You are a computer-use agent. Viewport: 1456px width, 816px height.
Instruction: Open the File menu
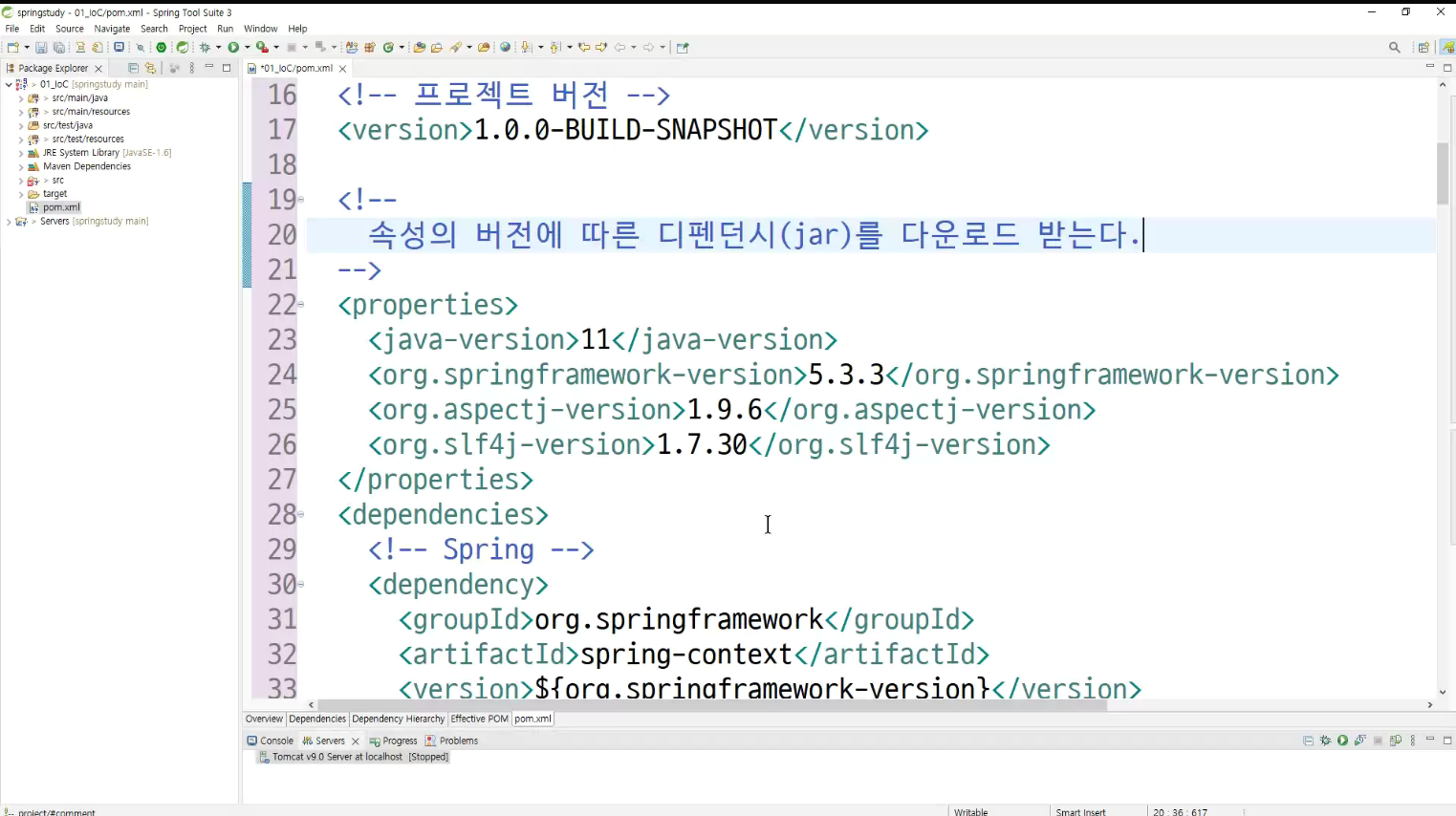point(12,29)
